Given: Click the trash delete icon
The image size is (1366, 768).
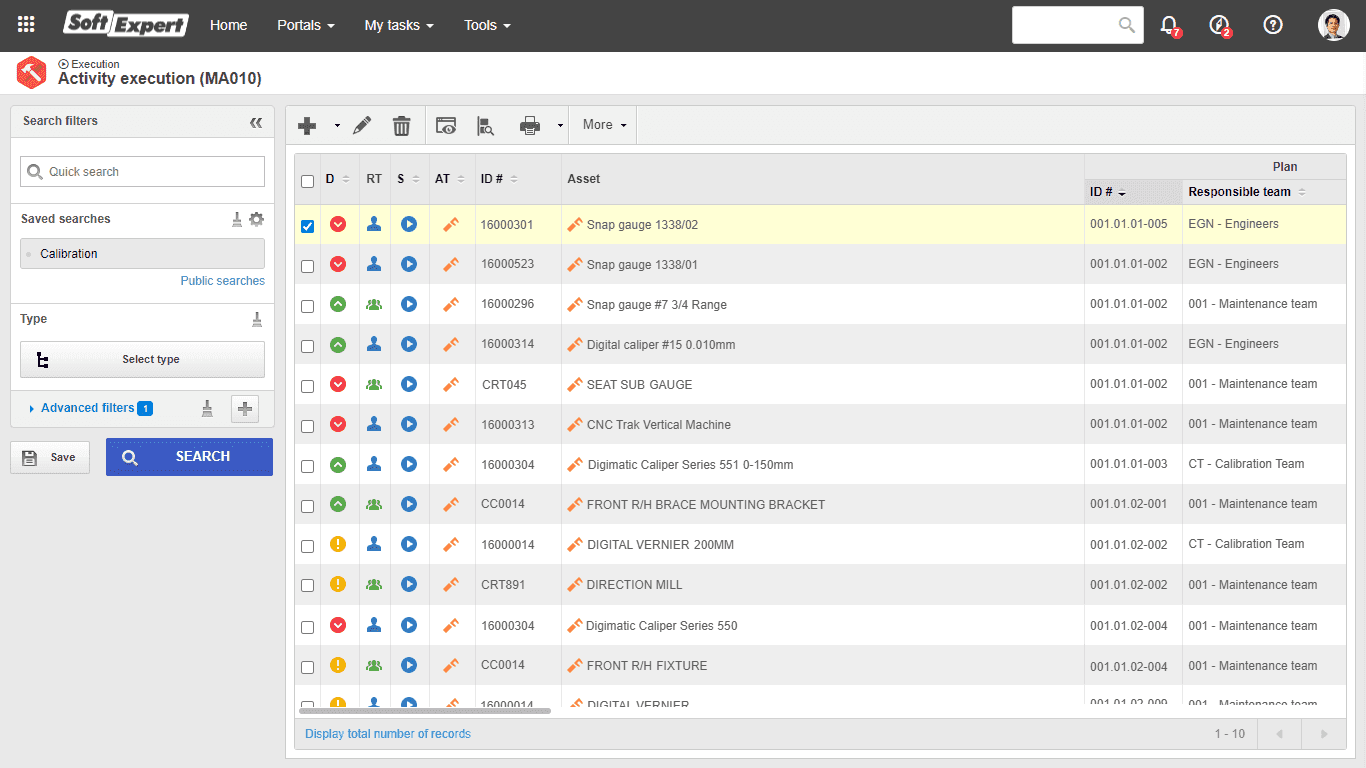Looking at the screenshot, I should tap(401, 125).
